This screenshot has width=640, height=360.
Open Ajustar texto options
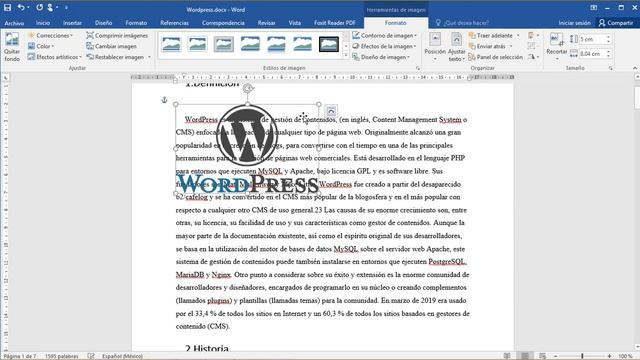click(456, 47)
